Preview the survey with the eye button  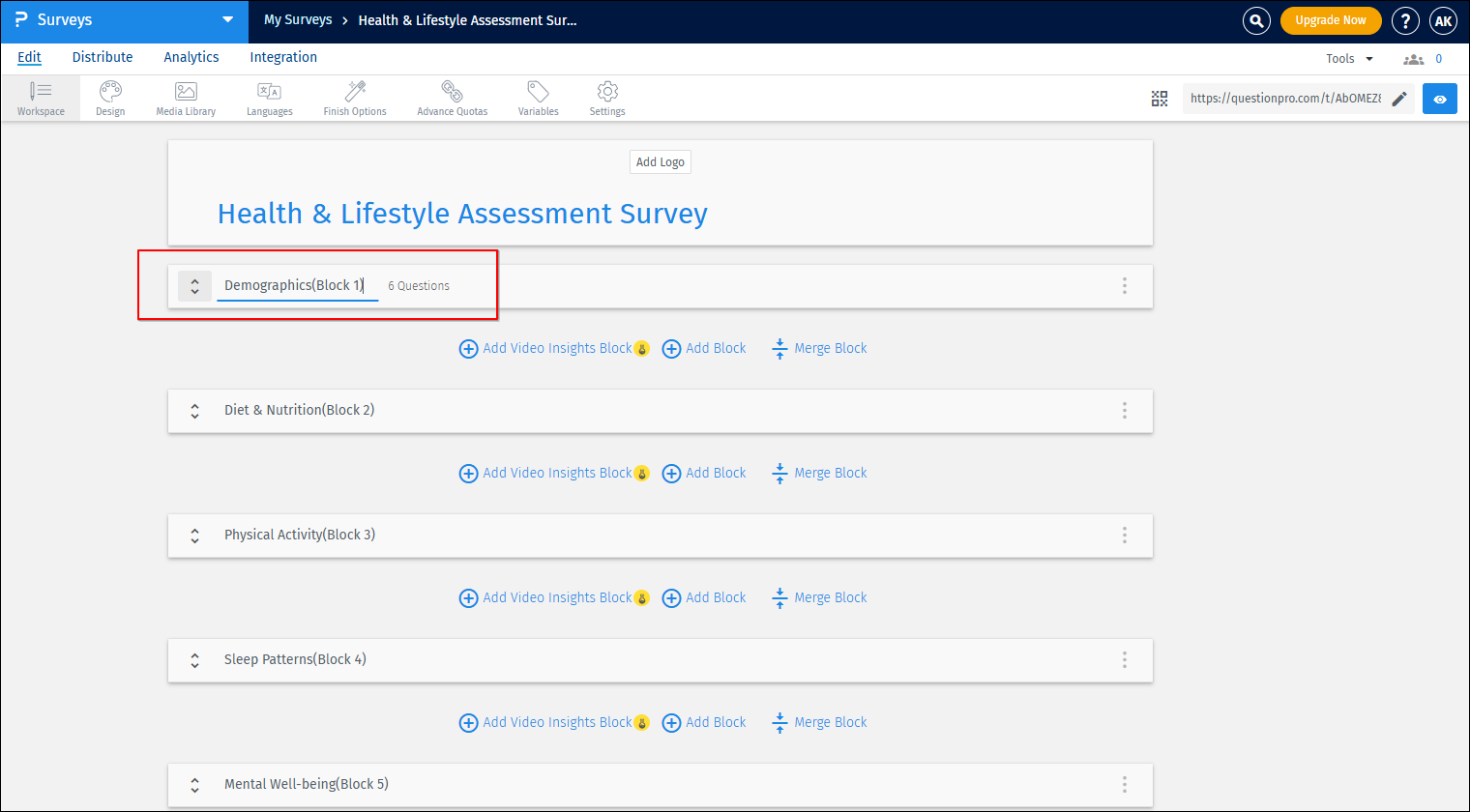point(1439,98)
